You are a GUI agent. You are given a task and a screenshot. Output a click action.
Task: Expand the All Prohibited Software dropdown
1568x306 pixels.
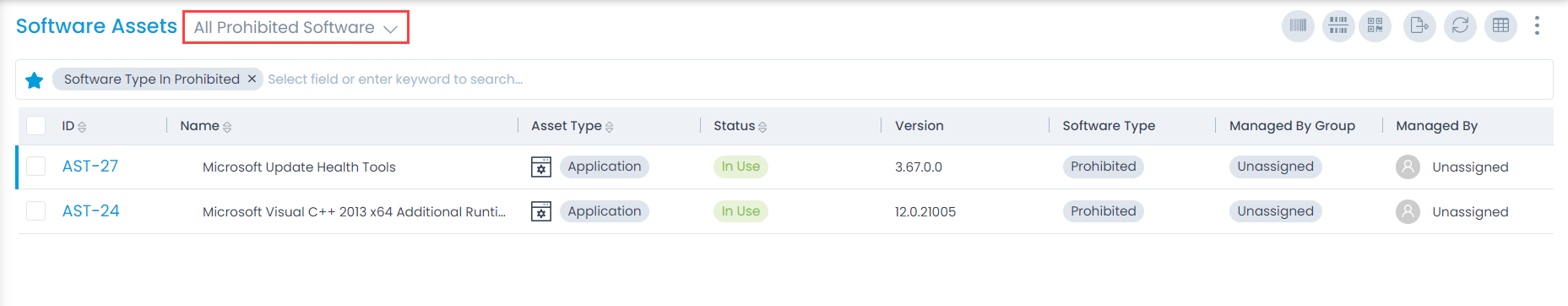(x=296, y=27)
